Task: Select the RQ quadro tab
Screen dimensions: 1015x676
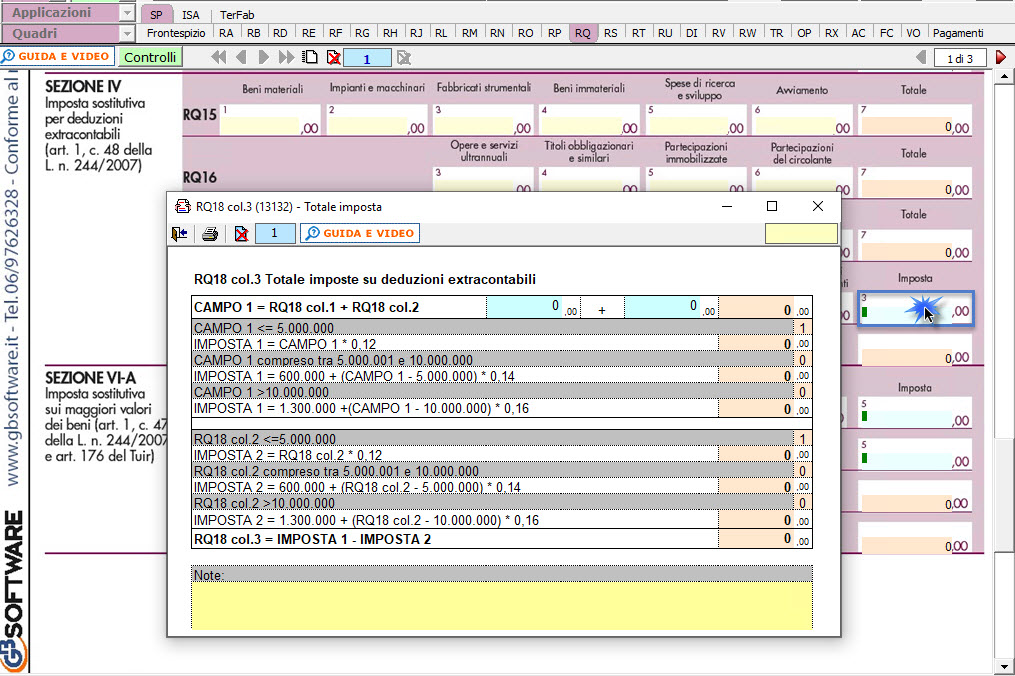Action: click(x=583, y=33)
